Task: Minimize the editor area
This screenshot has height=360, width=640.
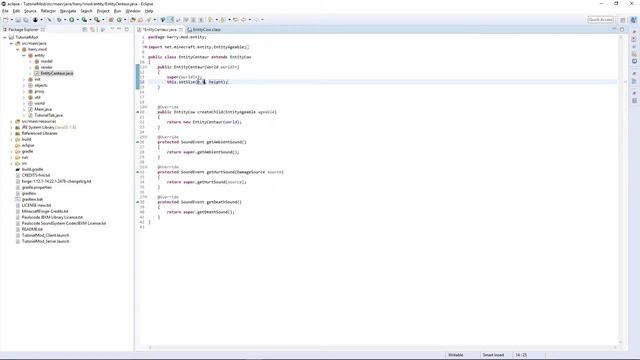Action: tap(614, 29)
